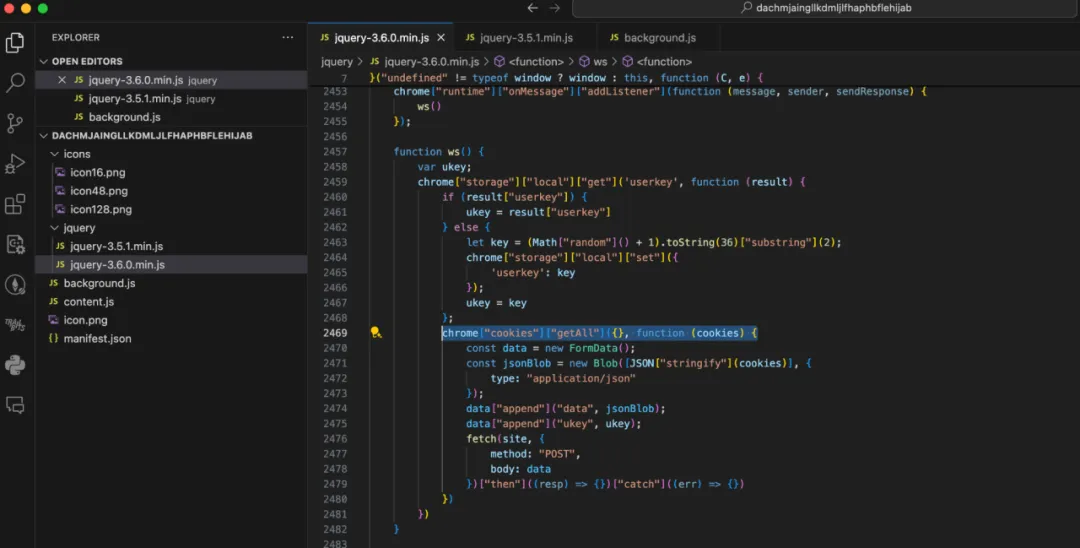Close the jquery-3.6.0.min.js editor tab

(x=441, y=38)
